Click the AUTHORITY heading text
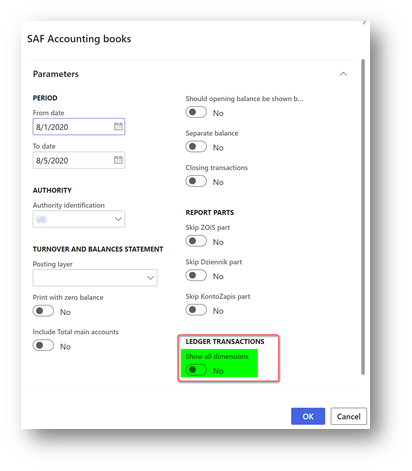The height and width of the screenshot is (471, 412). click(x=52, y=190)
